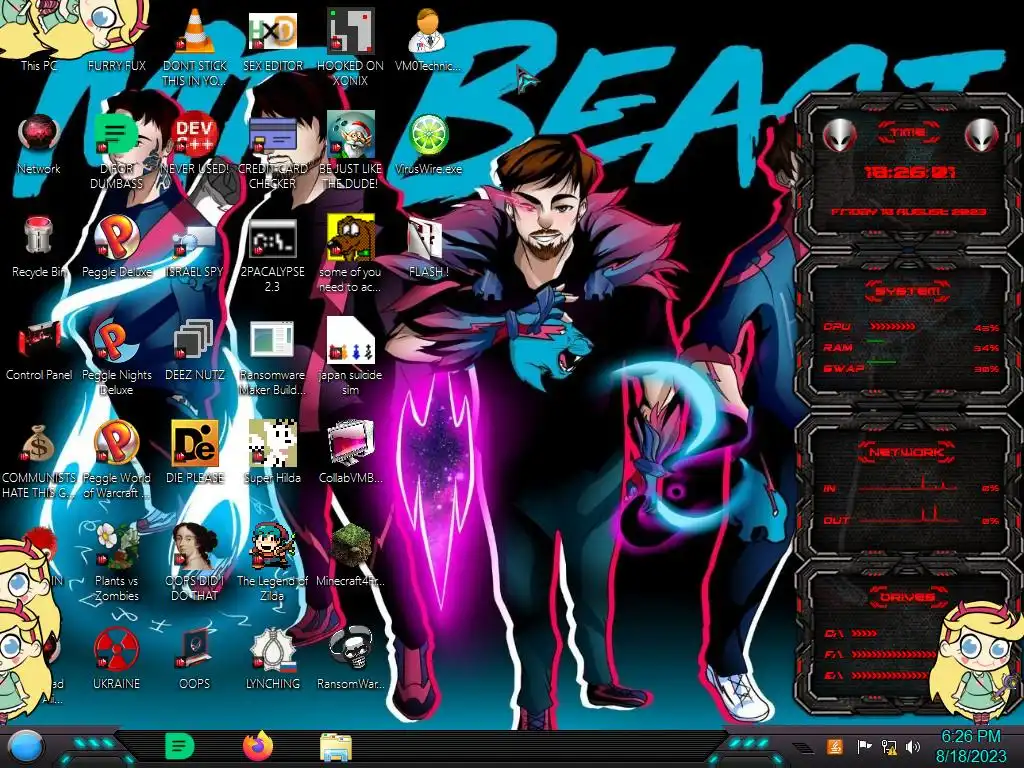
Task: Open the UKRAINE radiation symbol icon
Action: click(x=116, y=650)
